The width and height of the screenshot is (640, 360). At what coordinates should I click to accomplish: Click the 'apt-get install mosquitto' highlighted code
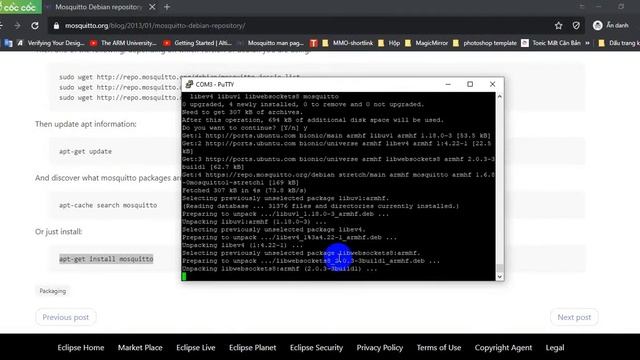(106, 259)
